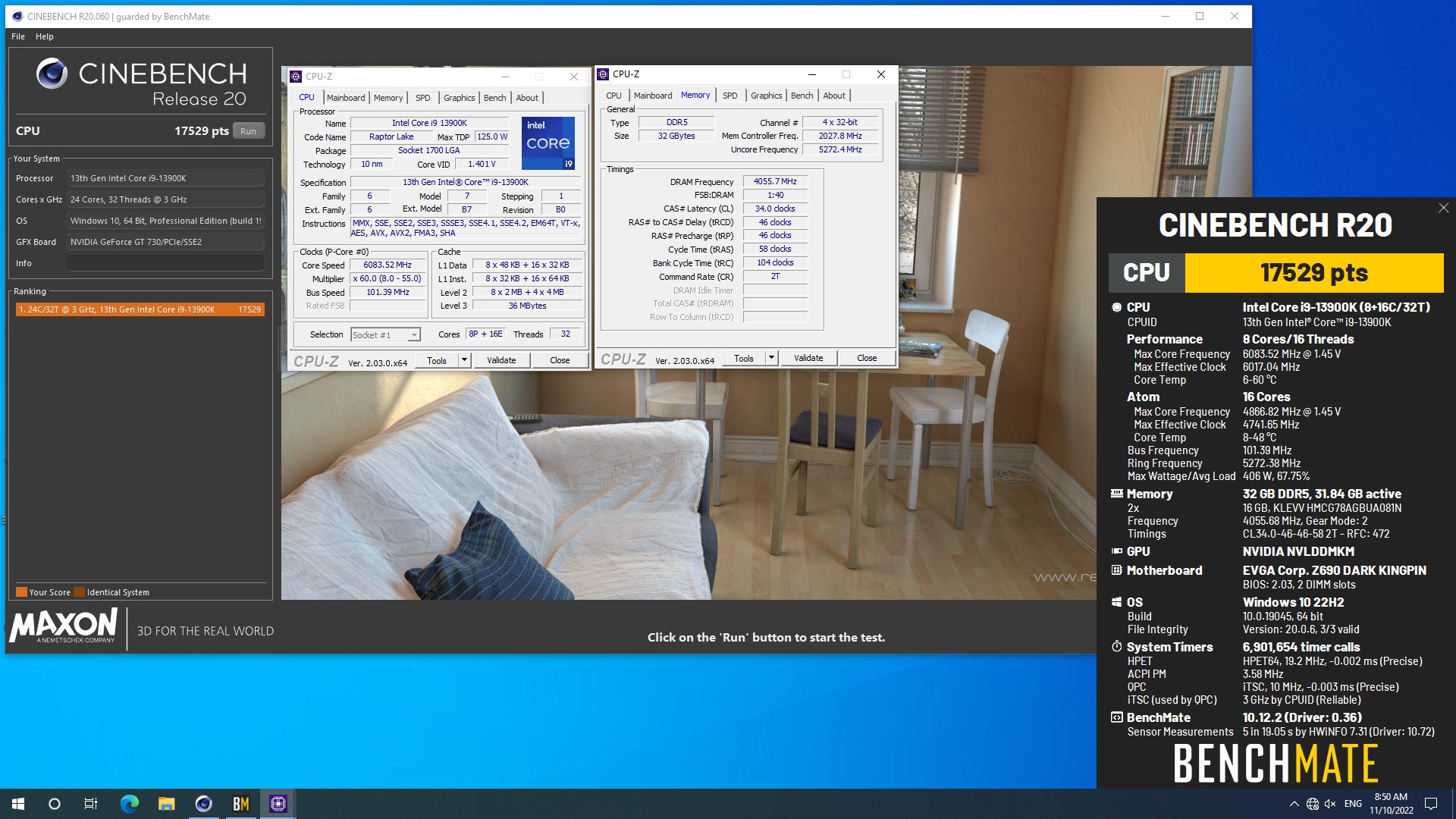Expand Tools dropdown arrow in left CPU-Z
Screen dimensions: 1456x819
click(x=465, y=361)
